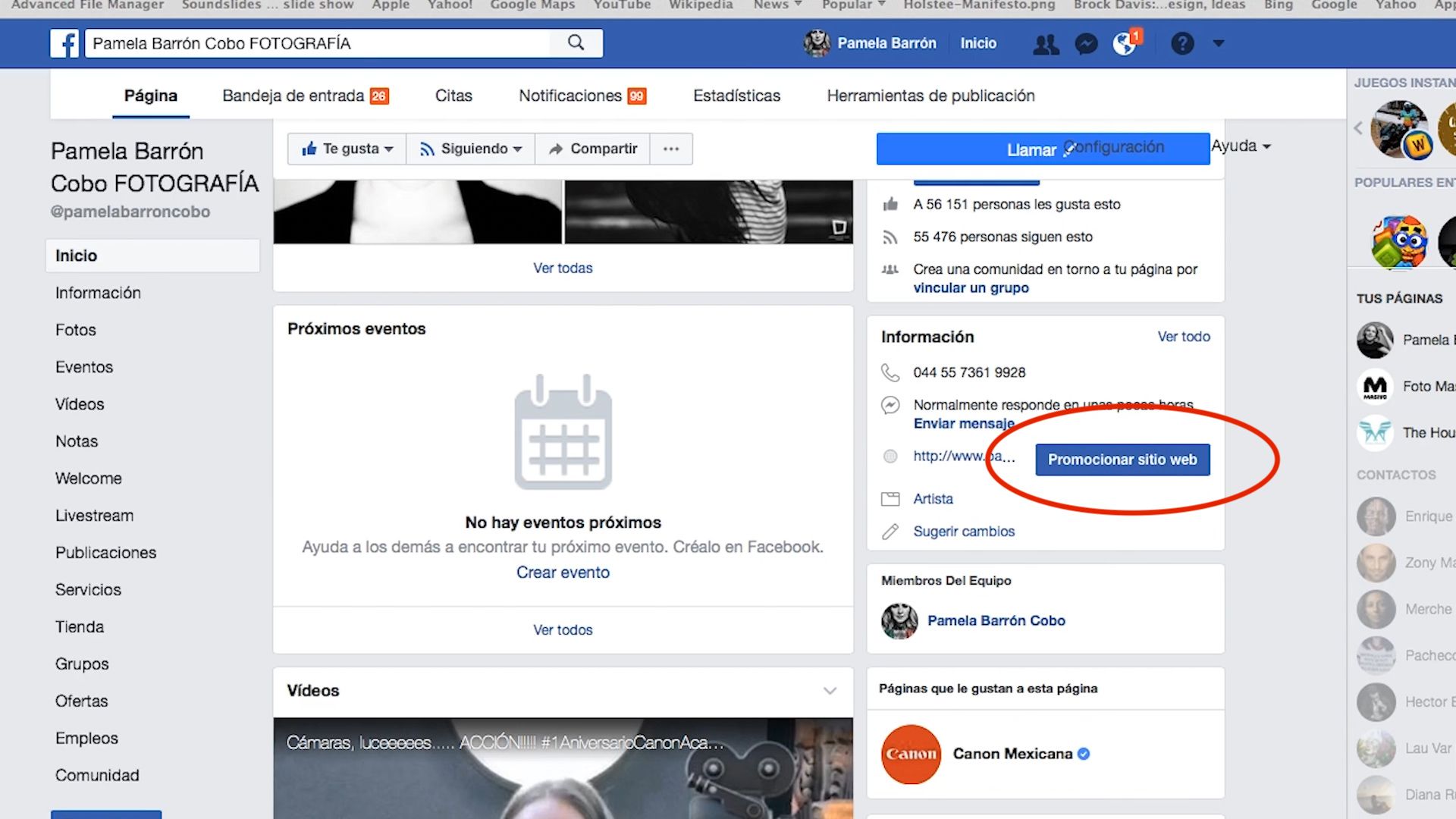Image resolution: width=1456 pixels, height=819 pixels.
Task: Open the Ayuda dropdown
Action: pos(1241,146)
